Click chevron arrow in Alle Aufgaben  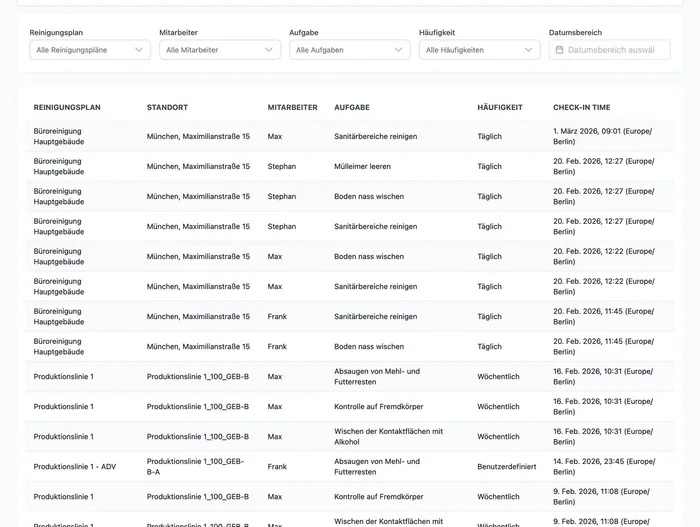[398, 49]
